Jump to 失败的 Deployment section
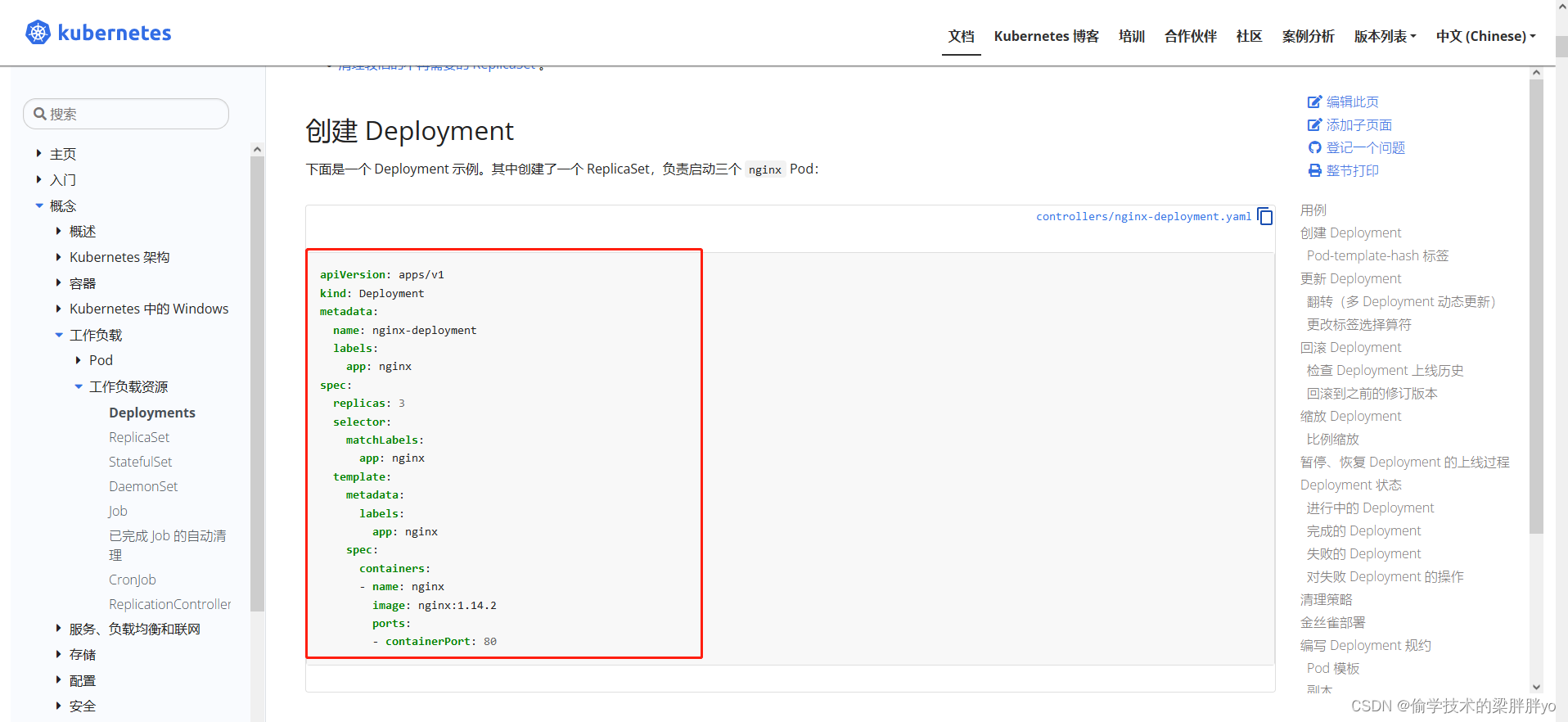 point(1363,553)
